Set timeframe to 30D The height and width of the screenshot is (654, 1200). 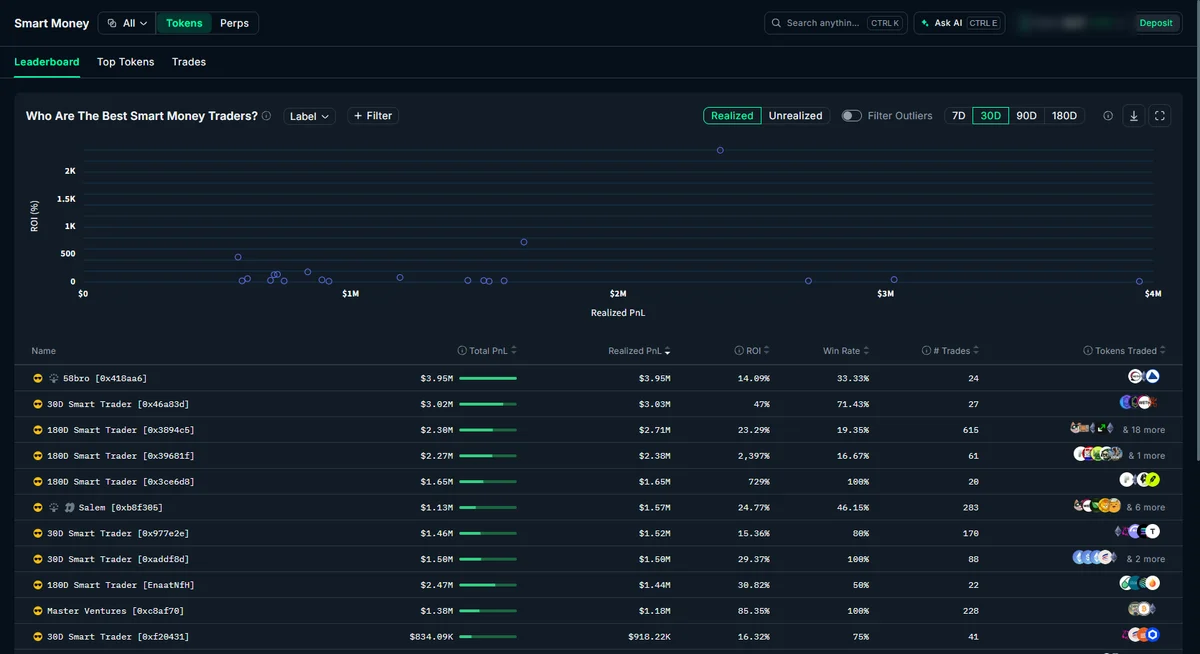pos(990,116)
